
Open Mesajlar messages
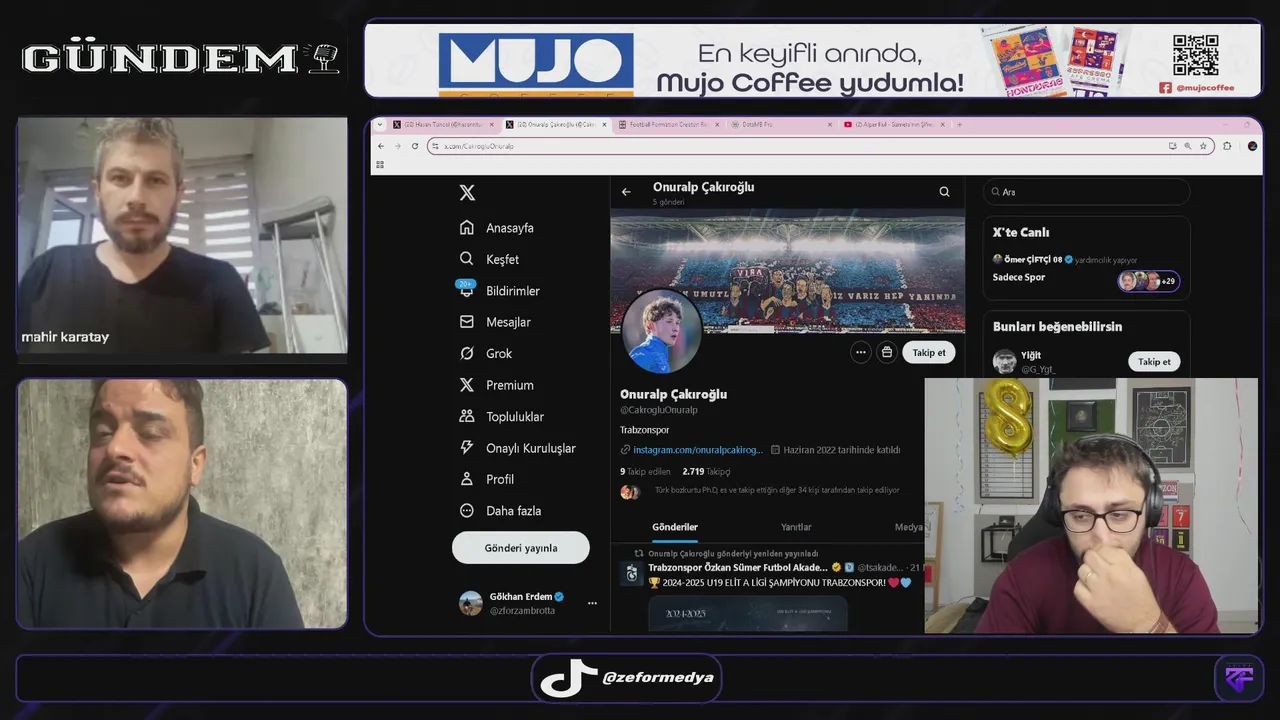[495, 322]
